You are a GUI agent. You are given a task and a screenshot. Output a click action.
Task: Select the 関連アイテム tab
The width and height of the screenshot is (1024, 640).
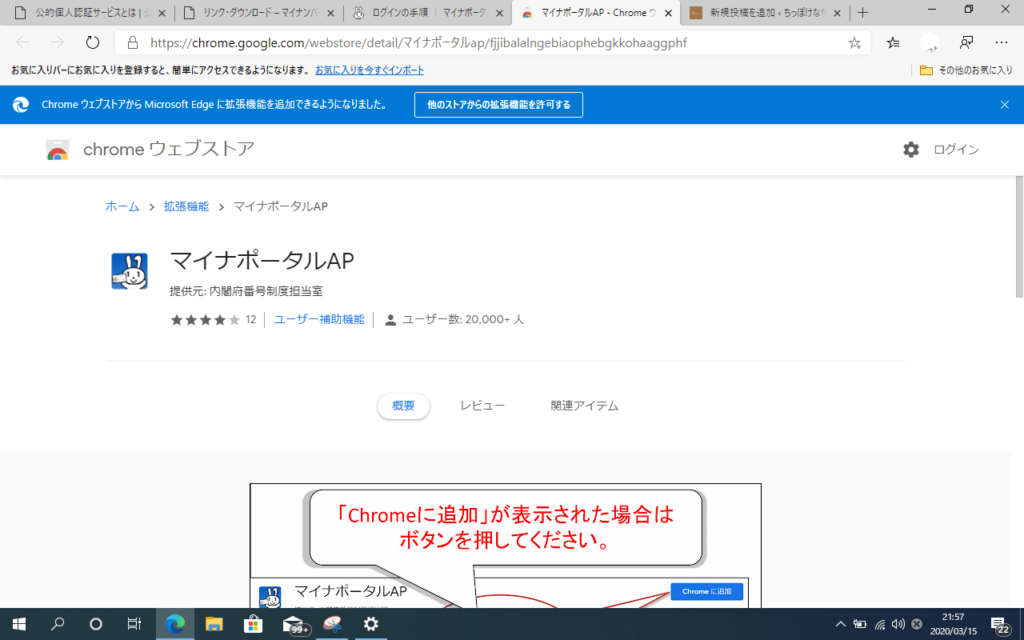pyautogui.click(x=584, y=406)
